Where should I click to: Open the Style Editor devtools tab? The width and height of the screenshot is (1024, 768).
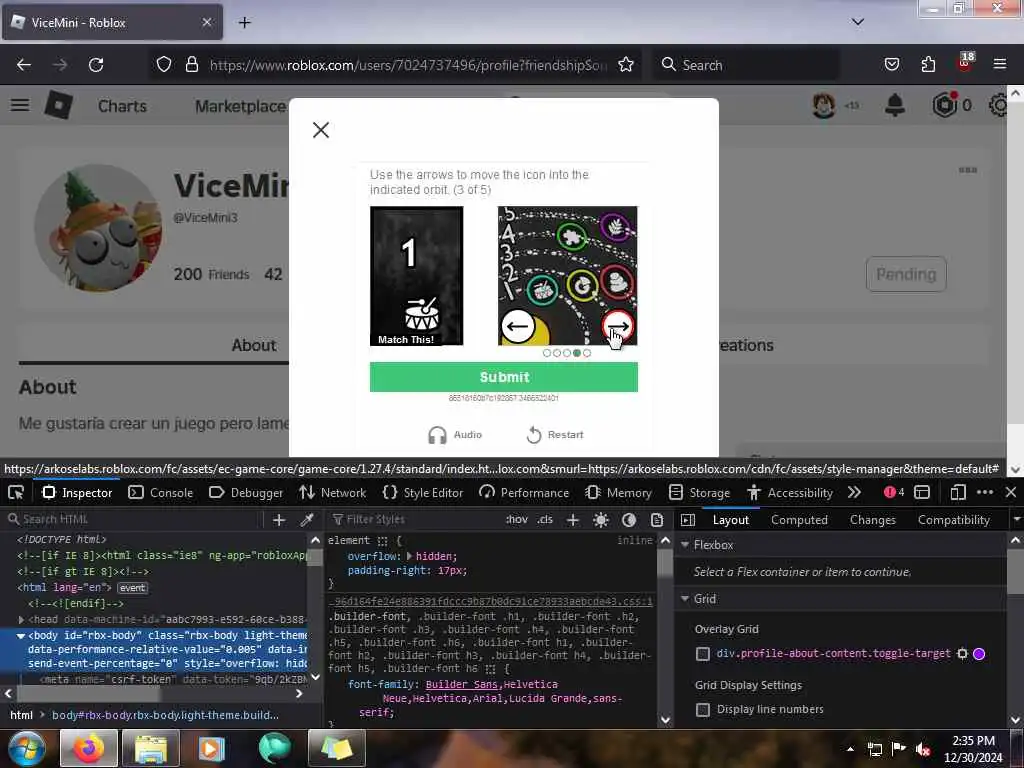(x=423, y=492)
